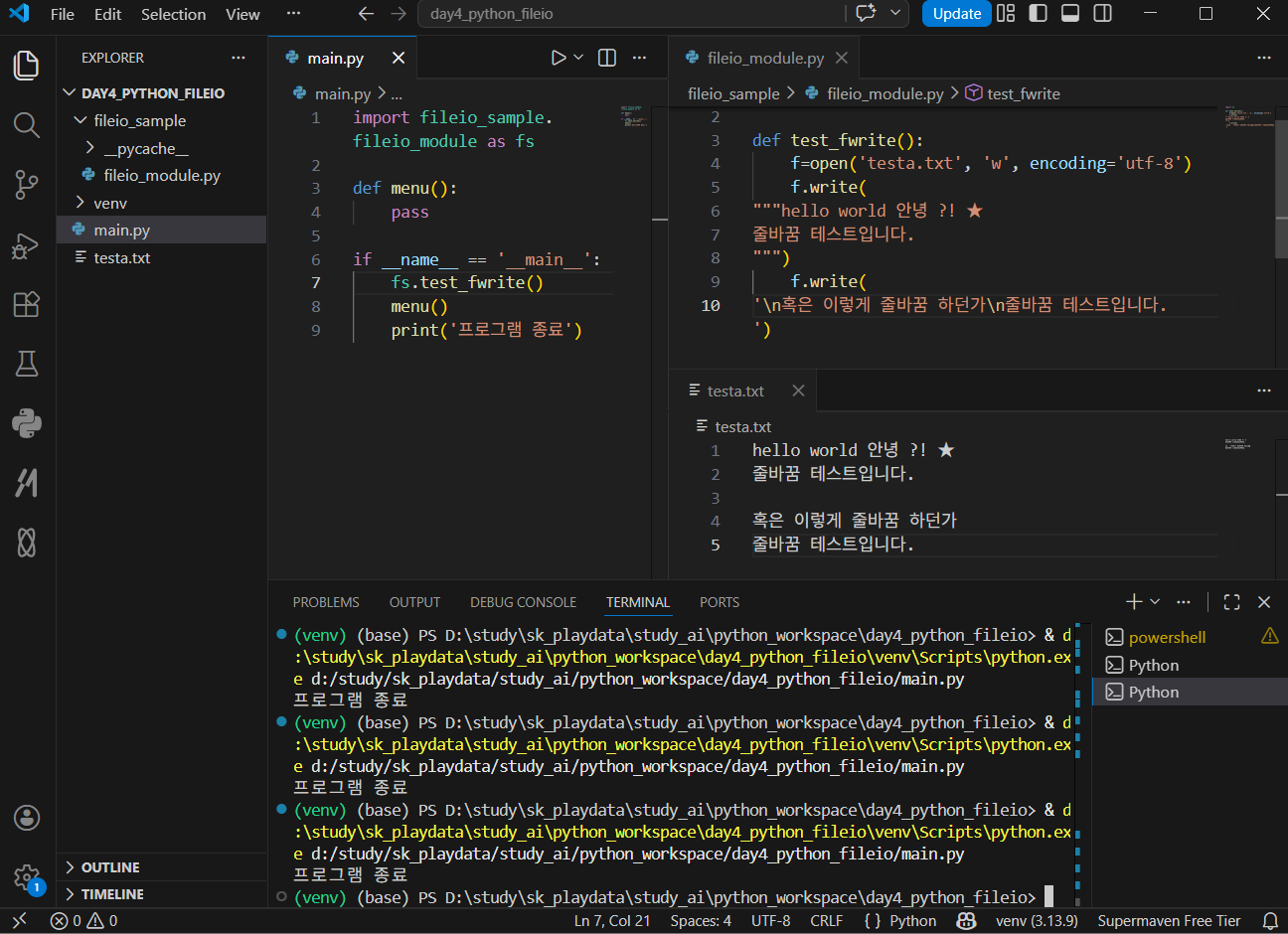
Task: Show errors and warnings count
Action: pyautogui.click(x=84, y=921)
